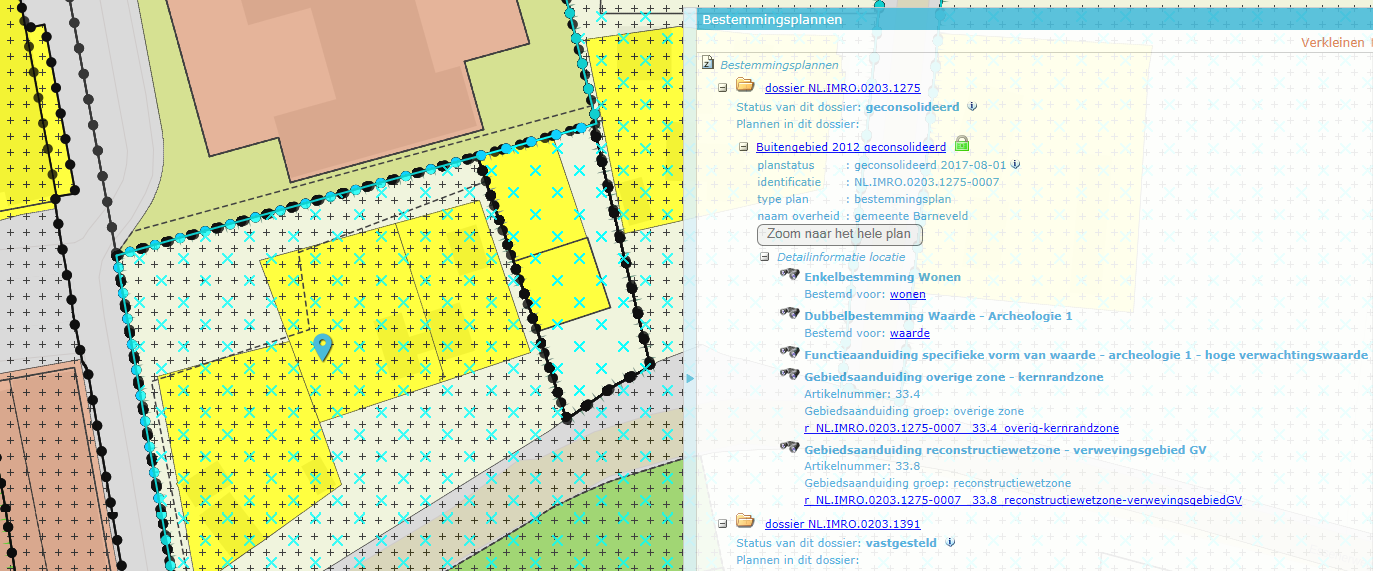
Task: Open the 33.4 overig-kernrandzone rule link
Action: point(961,428)
